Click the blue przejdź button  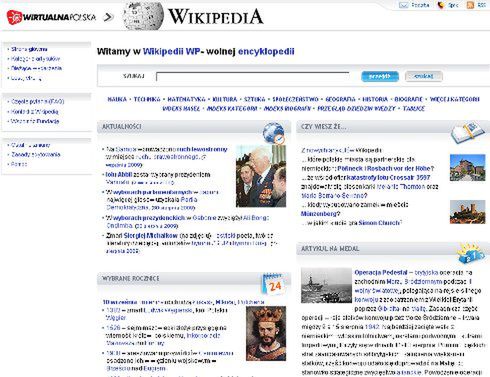point(380,76)
